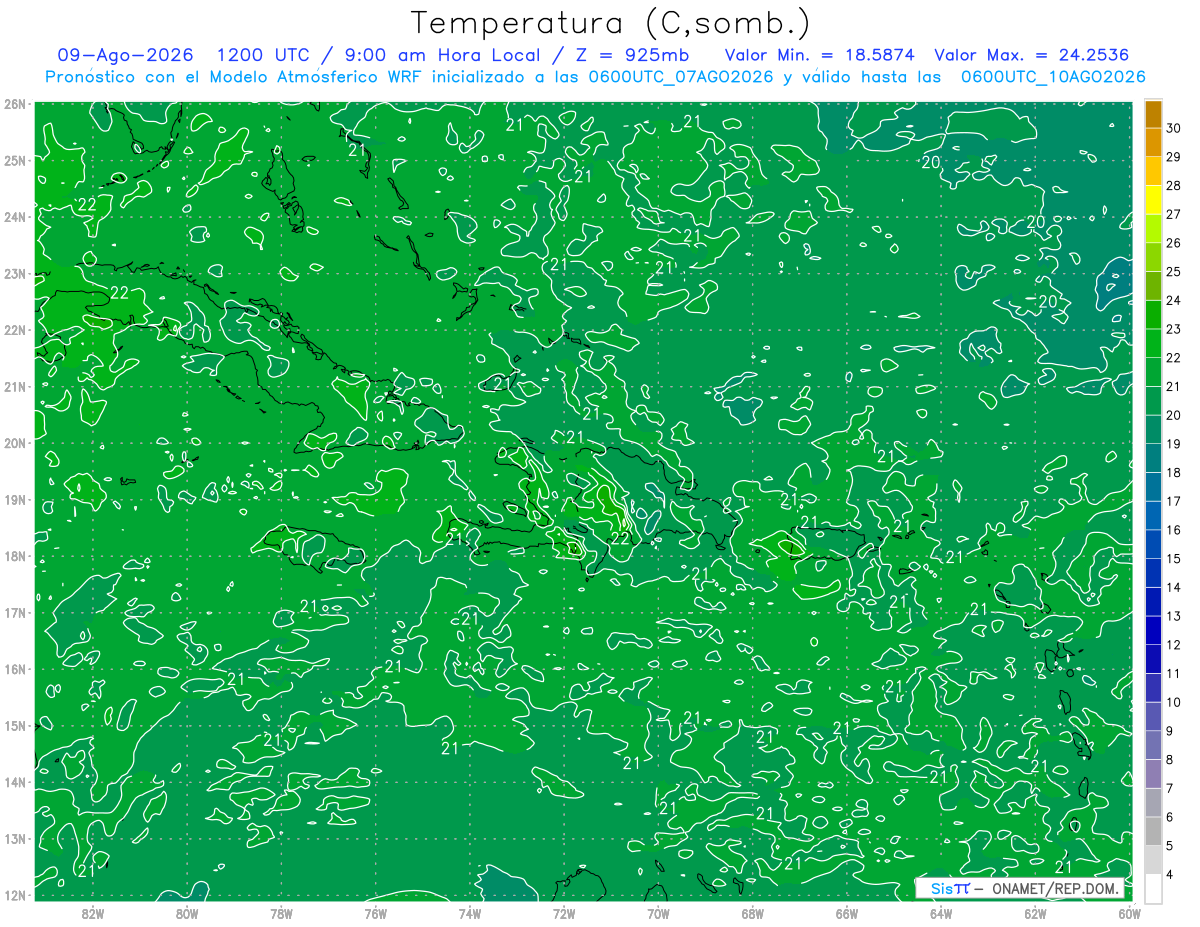
Task: Click the '24N' latitude label
Action: pos(15,217)
